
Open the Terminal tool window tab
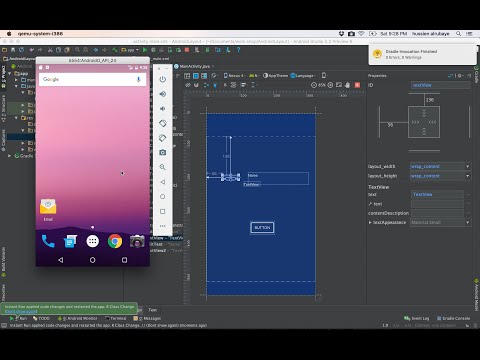pyautogui.click(x=116, y=318)
